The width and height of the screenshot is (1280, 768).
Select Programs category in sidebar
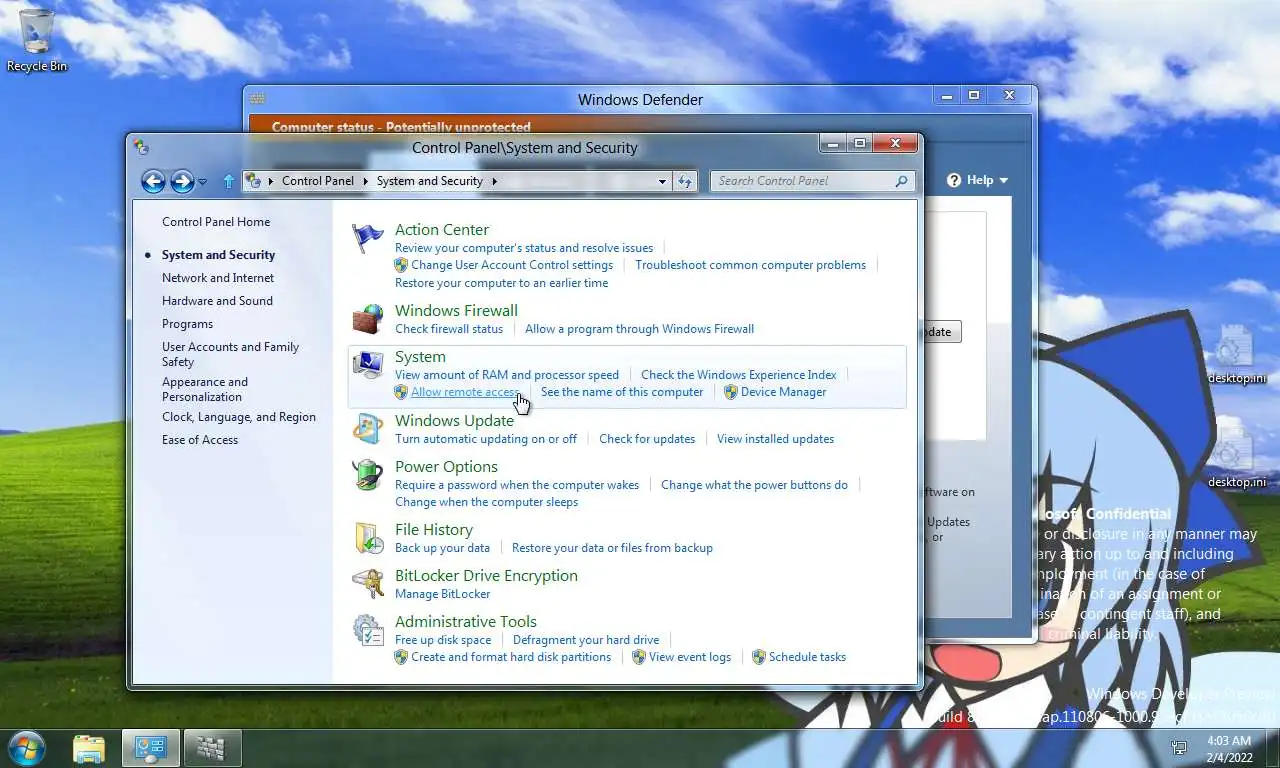[x=187, y=324]
